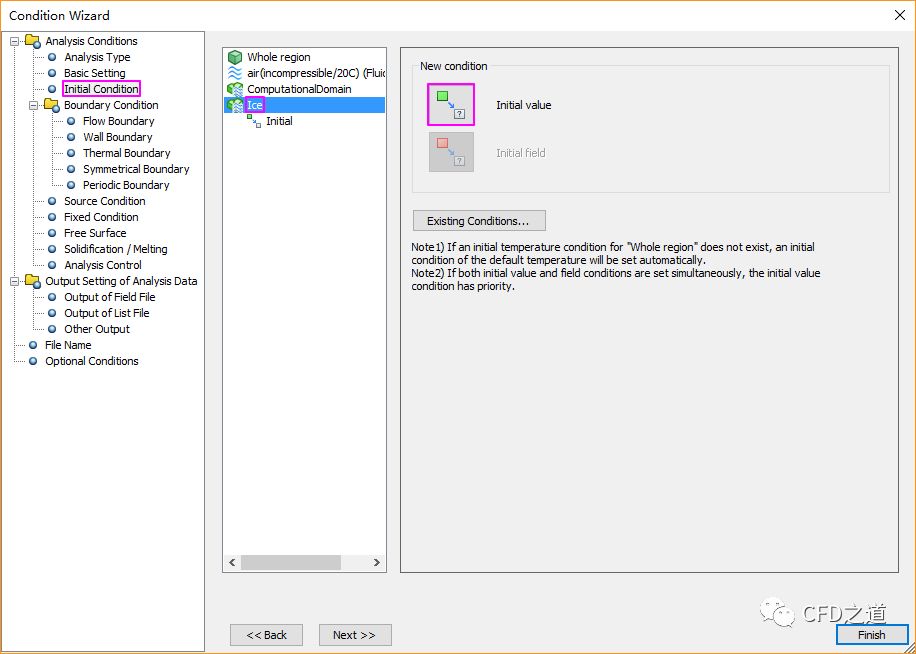Open Periodic Boundary in the tree
916x654 pixels.
[126, 185]
